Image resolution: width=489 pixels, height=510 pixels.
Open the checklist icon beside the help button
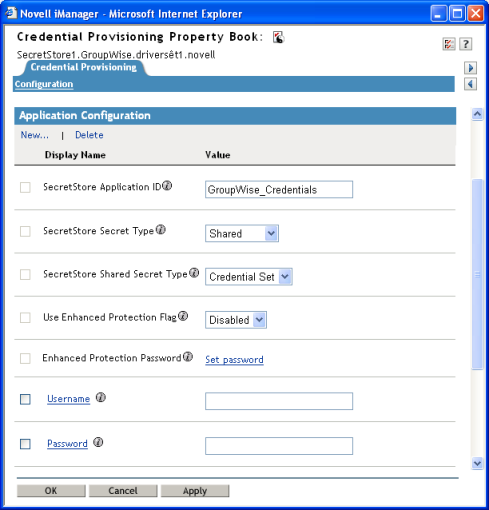tap(449, 44)
